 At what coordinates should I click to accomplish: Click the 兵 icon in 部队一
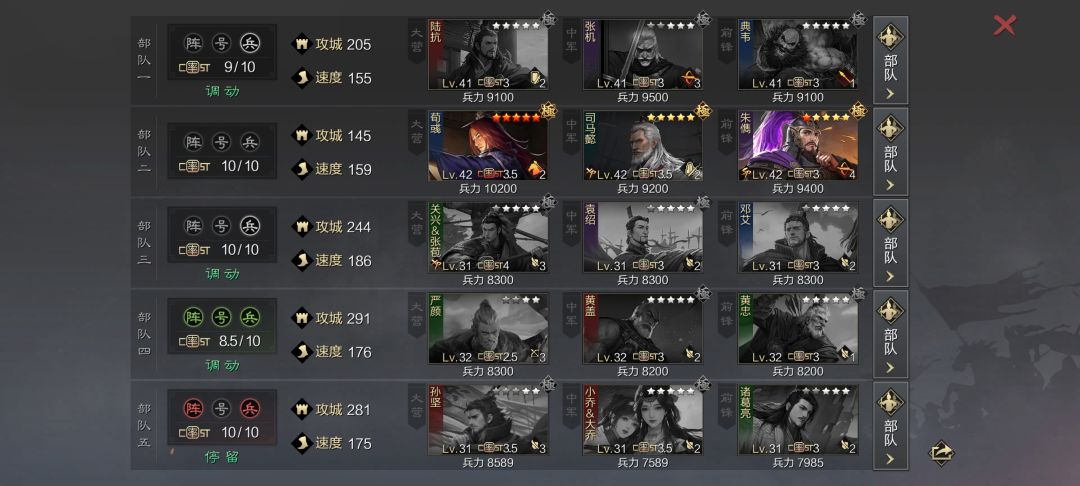pyautogui.click(x=250, y=43)
